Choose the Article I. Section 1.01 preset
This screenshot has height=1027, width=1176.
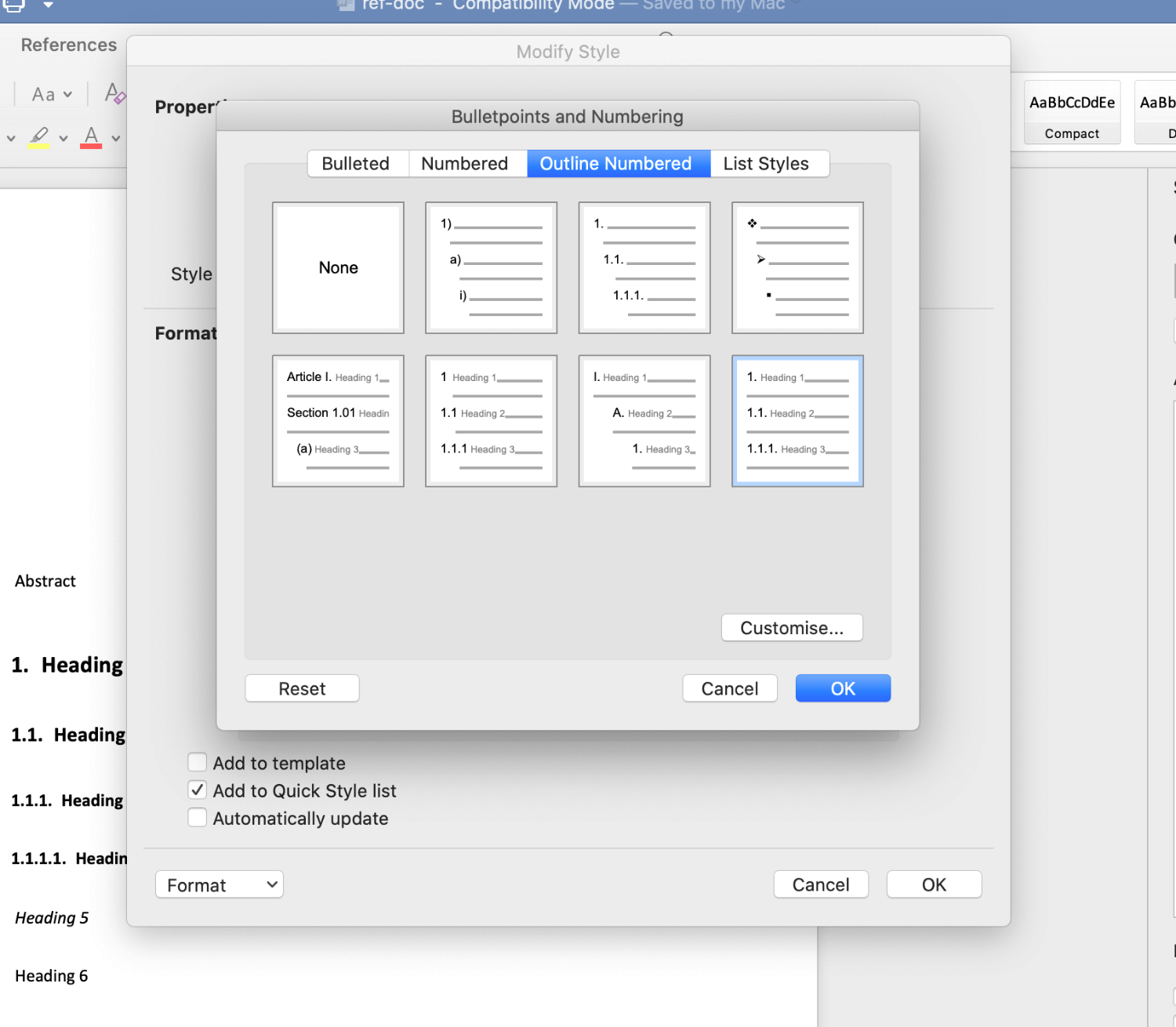tap(338, 421)
